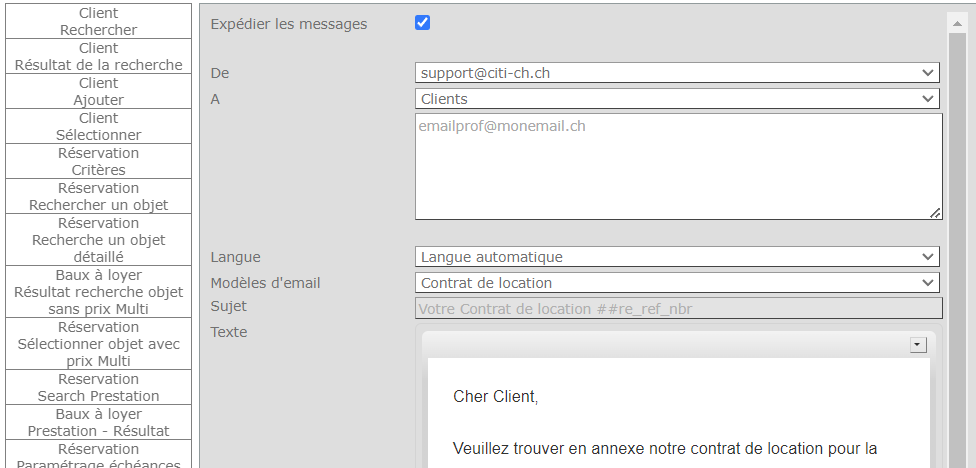Toggle the Expédier les messages checkbox
The width and height of the screenshot is (976, 468).
click(422, 23)
